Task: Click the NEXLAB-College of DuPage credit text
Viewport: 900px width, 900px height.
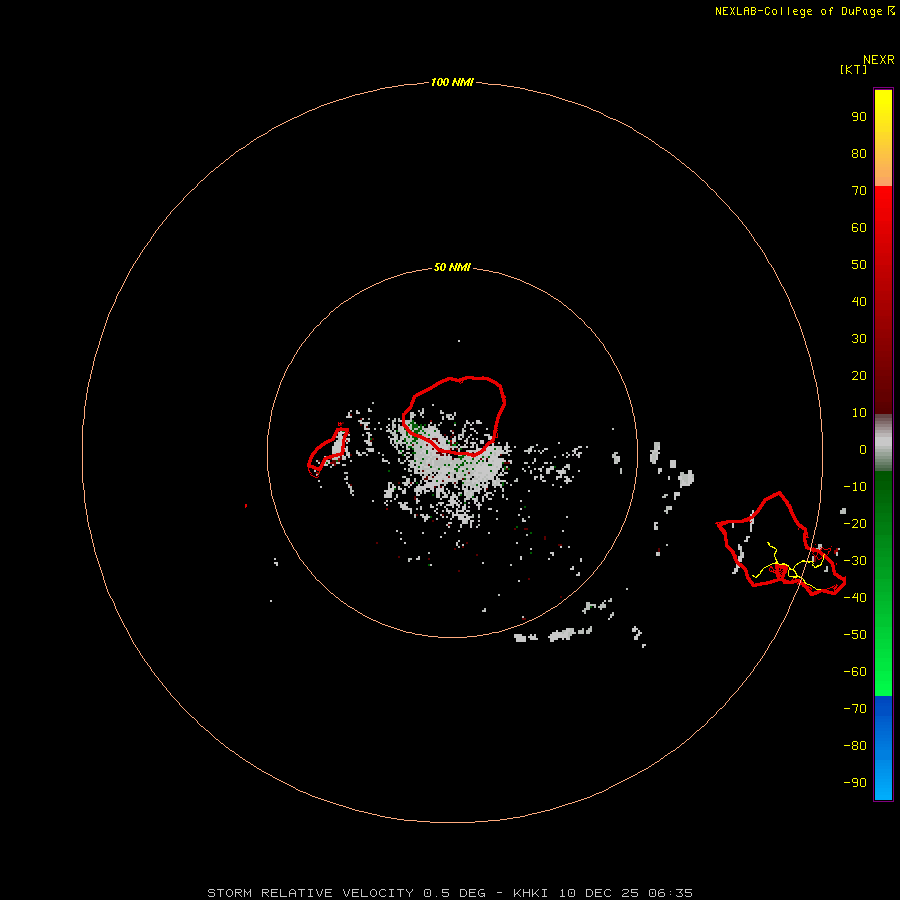Action: click(798, 11)
